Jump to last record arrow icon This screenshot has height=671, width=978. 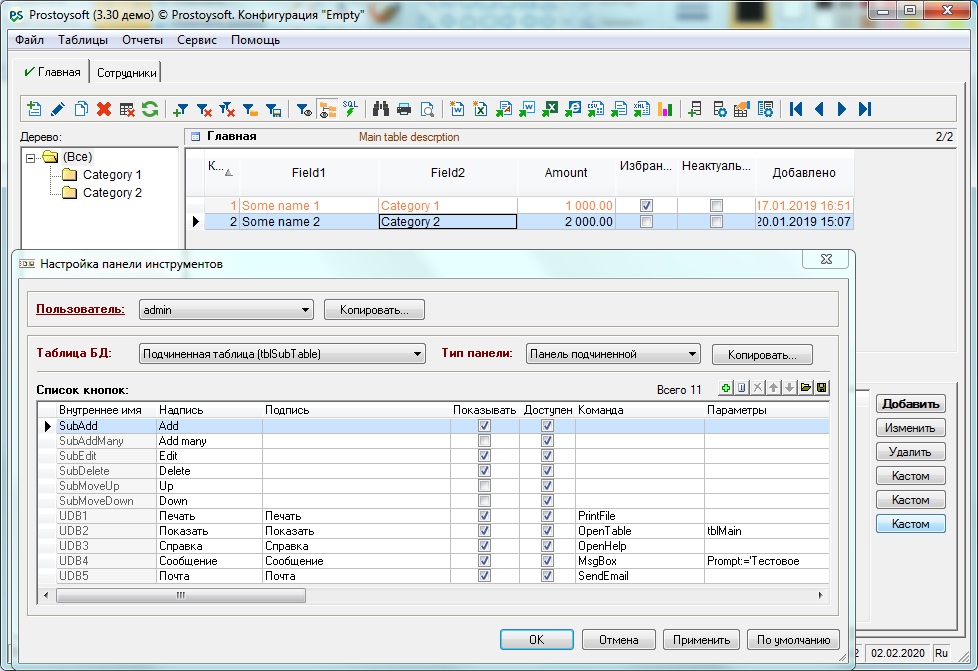(x=865, y=109)
